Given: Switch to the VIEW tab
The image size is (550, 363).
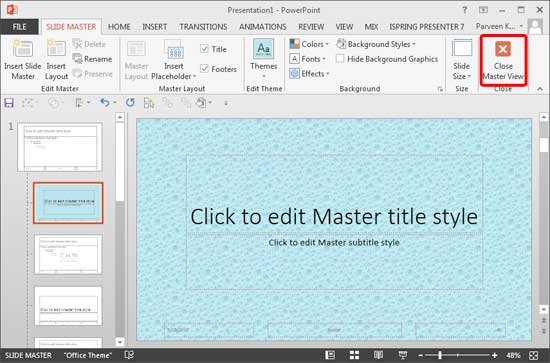Looking at the screenshot, I should 344,27.
